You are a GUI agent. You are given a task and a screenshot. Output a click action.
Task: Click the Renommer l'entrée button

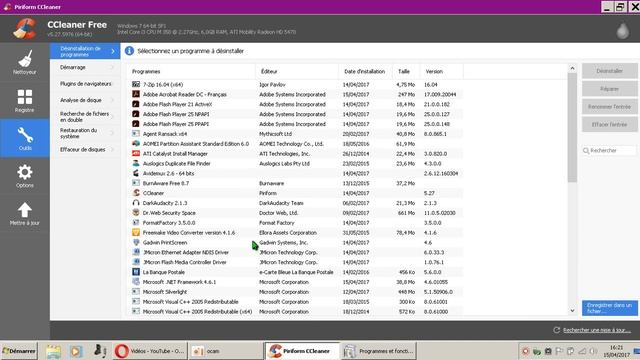pos(609,107)
